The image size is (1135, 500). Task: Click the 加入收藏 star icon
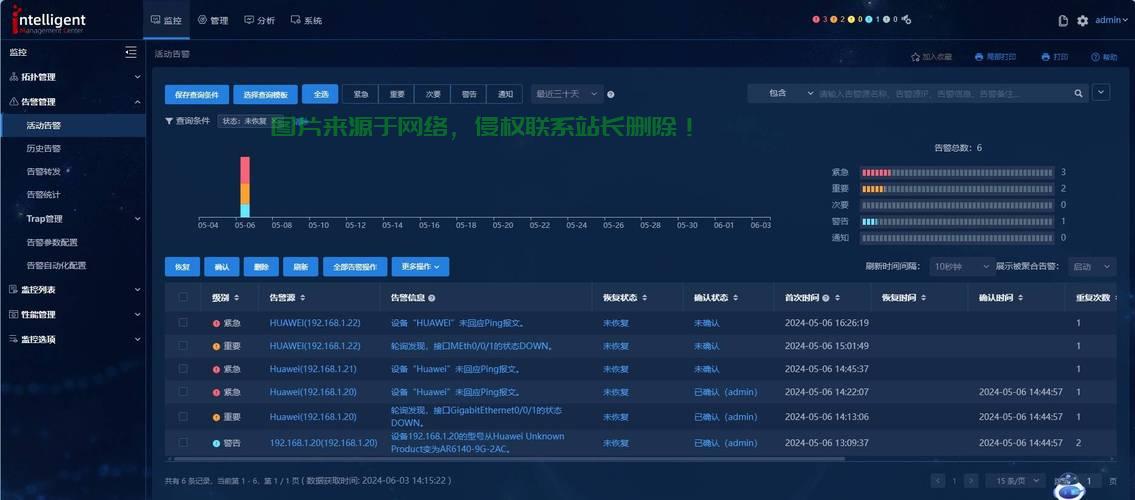pyautogui.click(x=914, y=56)
